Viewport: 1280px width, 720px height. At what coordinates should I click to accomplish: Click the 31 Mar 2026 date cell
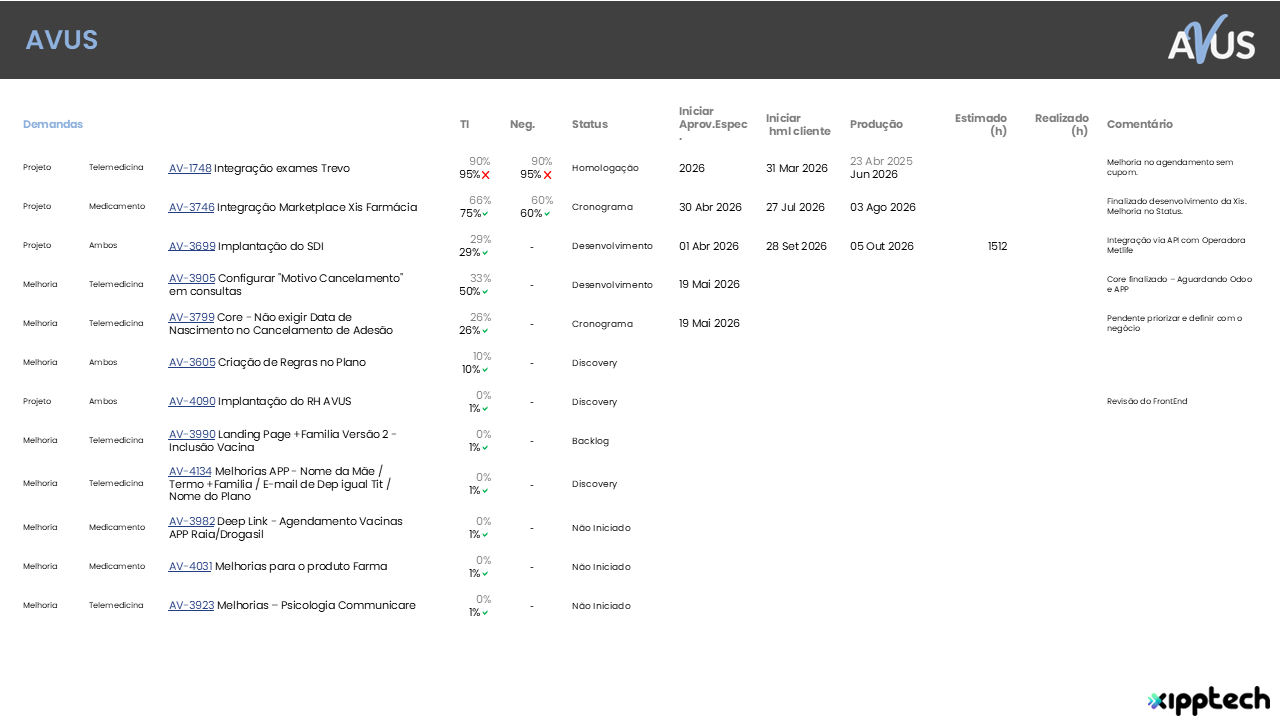[x=797, y=168]
